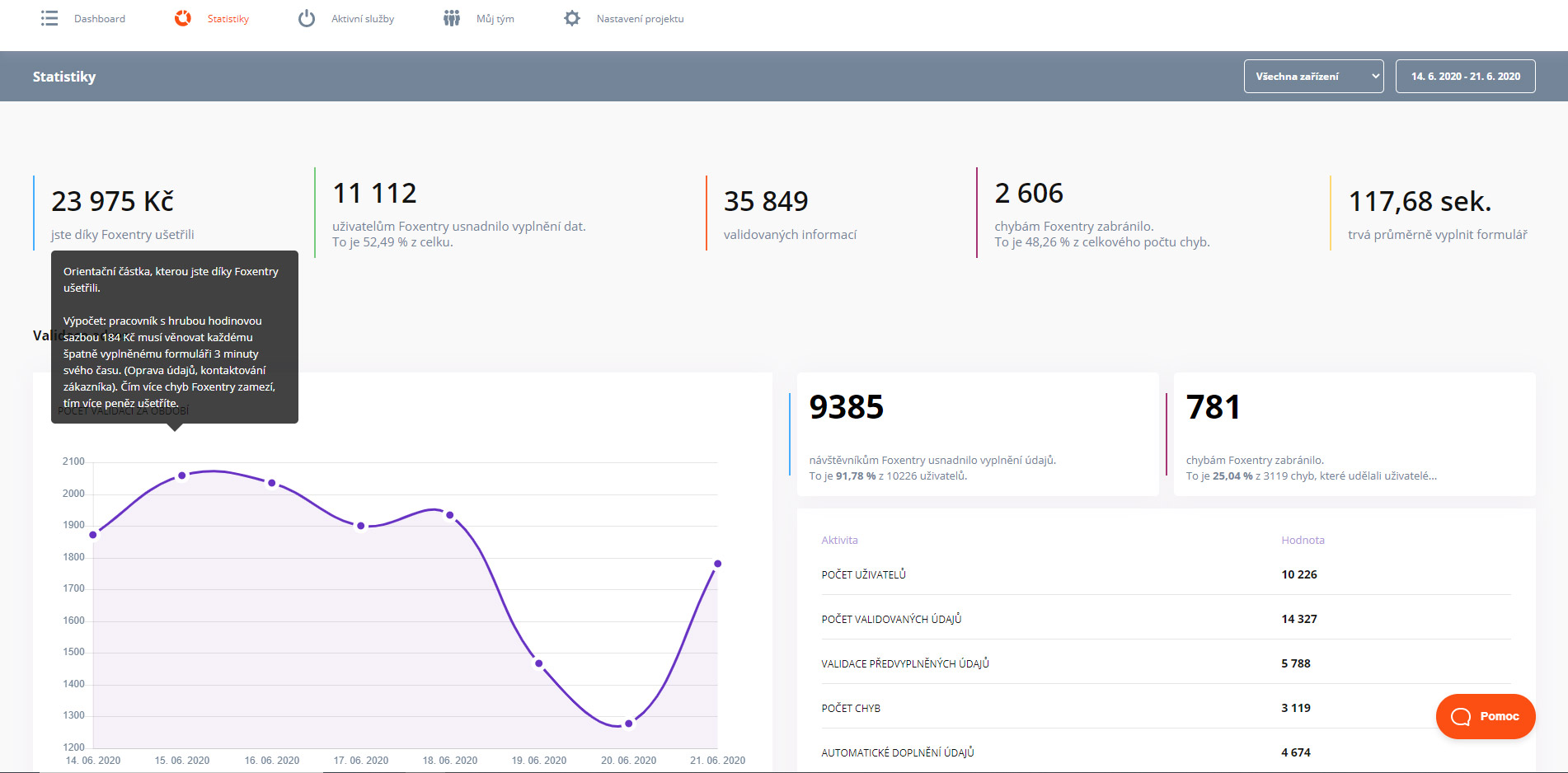Click the 2 606 prevented errors value
The image size is (1568, 773).
[x=1029, y=193]
